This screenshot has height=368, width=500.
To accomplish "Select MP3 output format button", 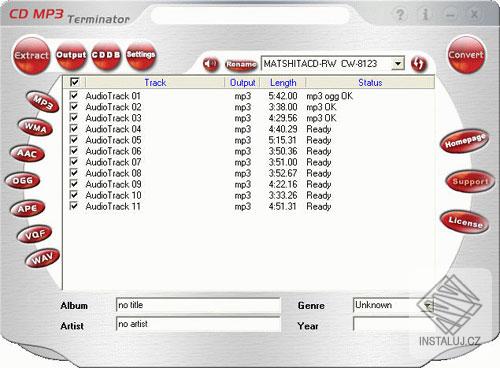I will (43, 102).
